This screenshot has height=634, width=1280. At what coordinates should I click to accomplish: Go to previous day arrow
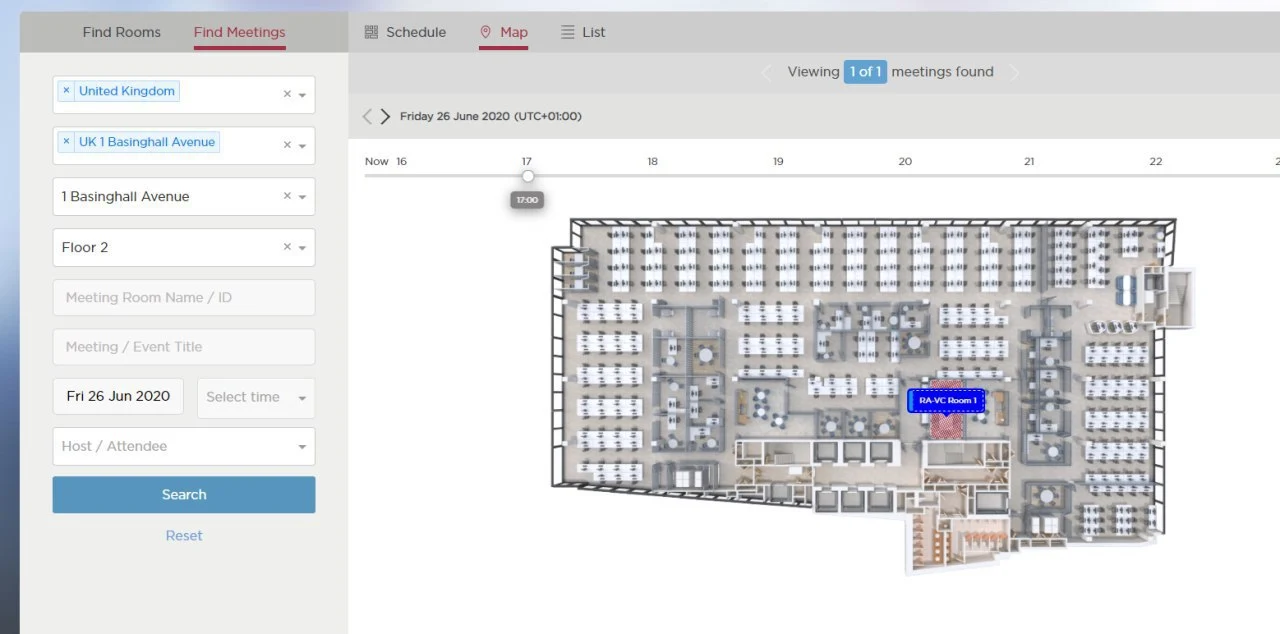pyautogui.click(x=367, y=117)
